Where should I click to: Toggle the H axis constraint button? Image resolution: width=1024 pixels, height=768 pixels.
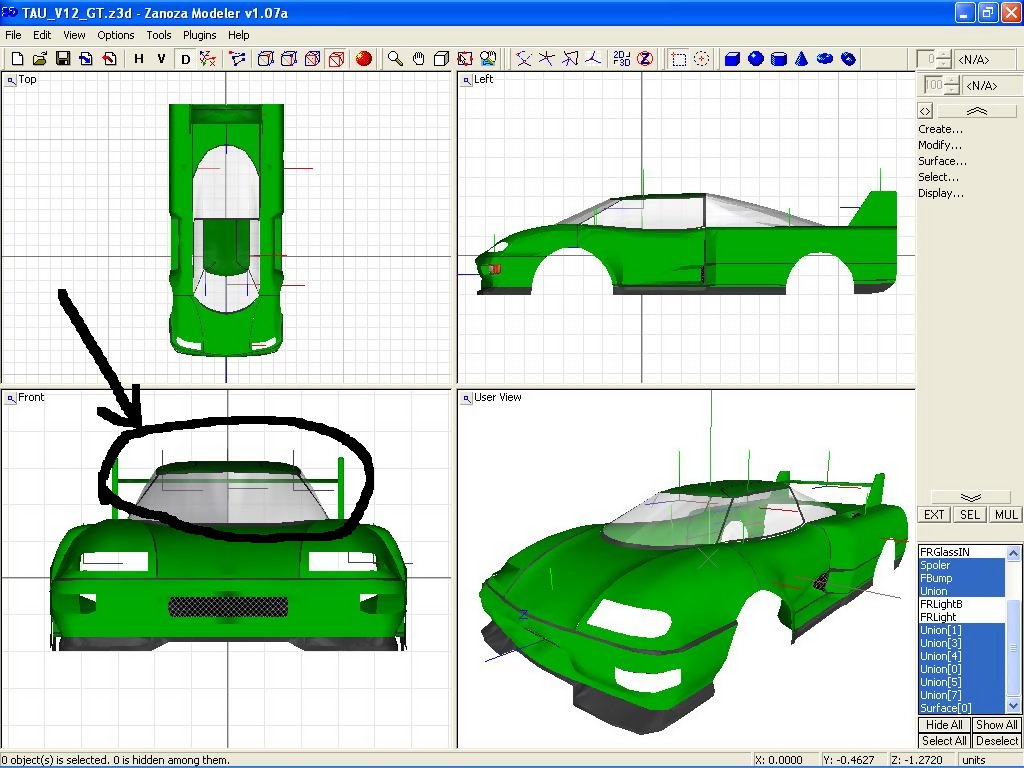pos(139,59)
